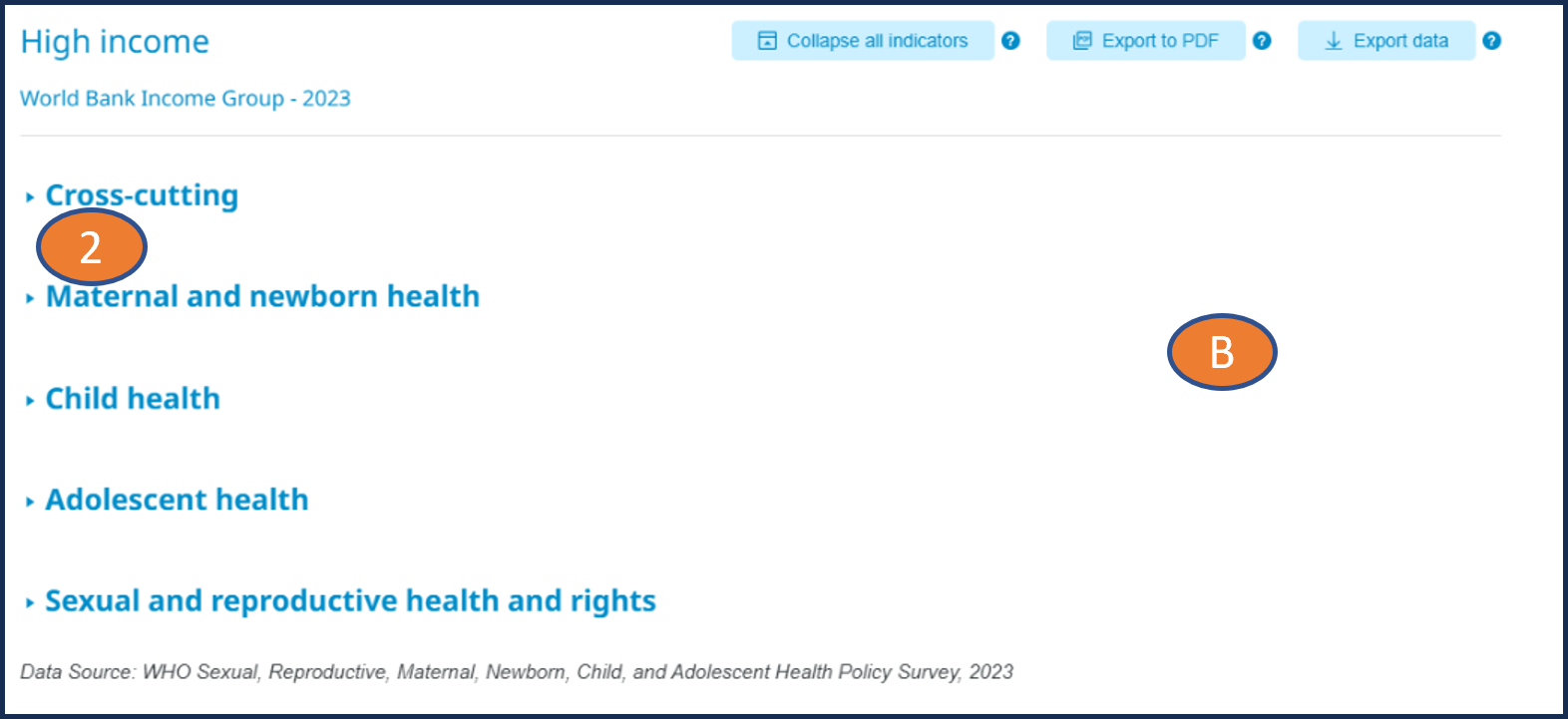
Task: Expand the Maternal and newborn health arrow
Action: coord(30,298)
